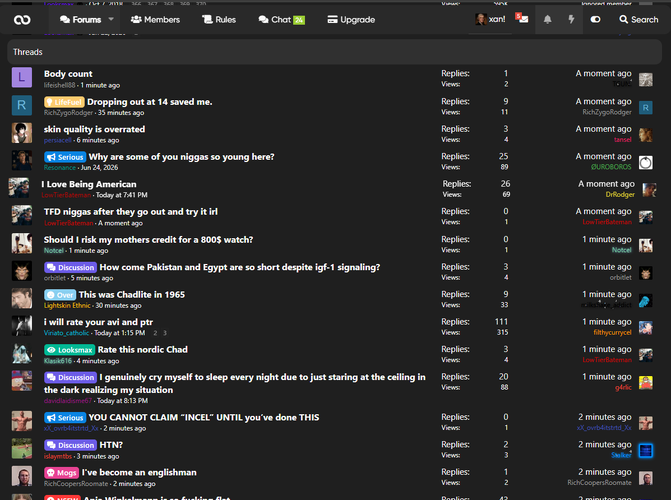This screenshot has width=671, height=500.
Task: Click the Klasik616 thread starter avatar
Action: click(x=22, y=354)
